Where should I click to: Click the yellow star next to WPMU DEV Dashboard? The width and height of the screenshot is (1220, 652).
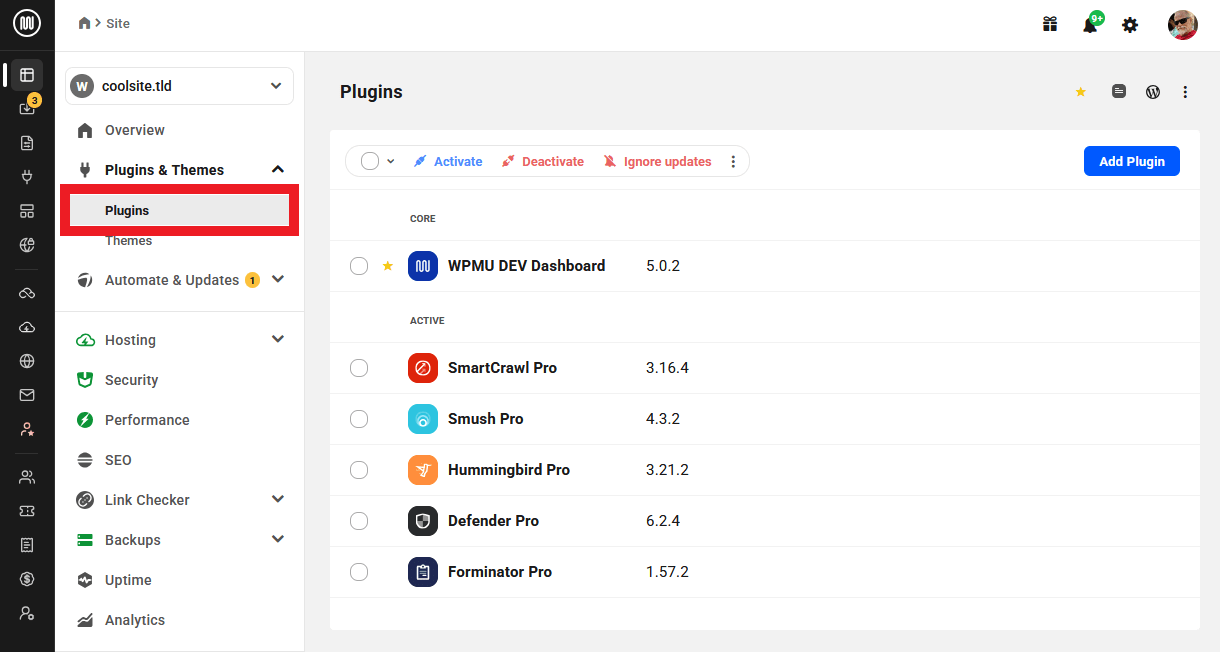[388, 266]
